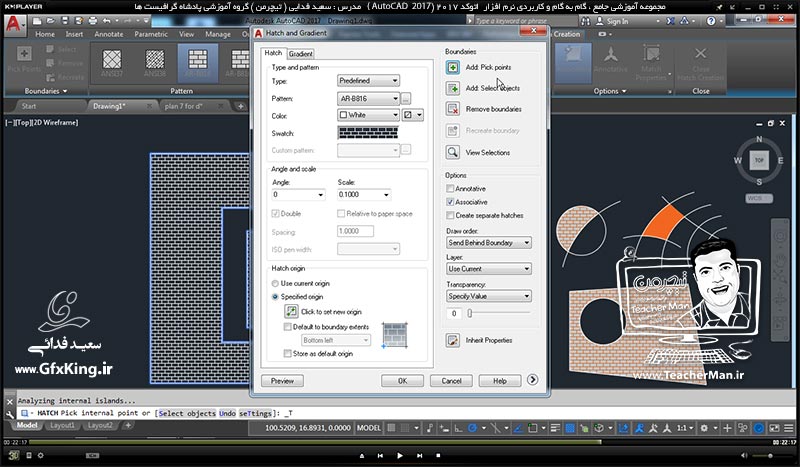Click the Undo arrow in quick access toolbar
The image size is (800, 467).
(106, 21)
